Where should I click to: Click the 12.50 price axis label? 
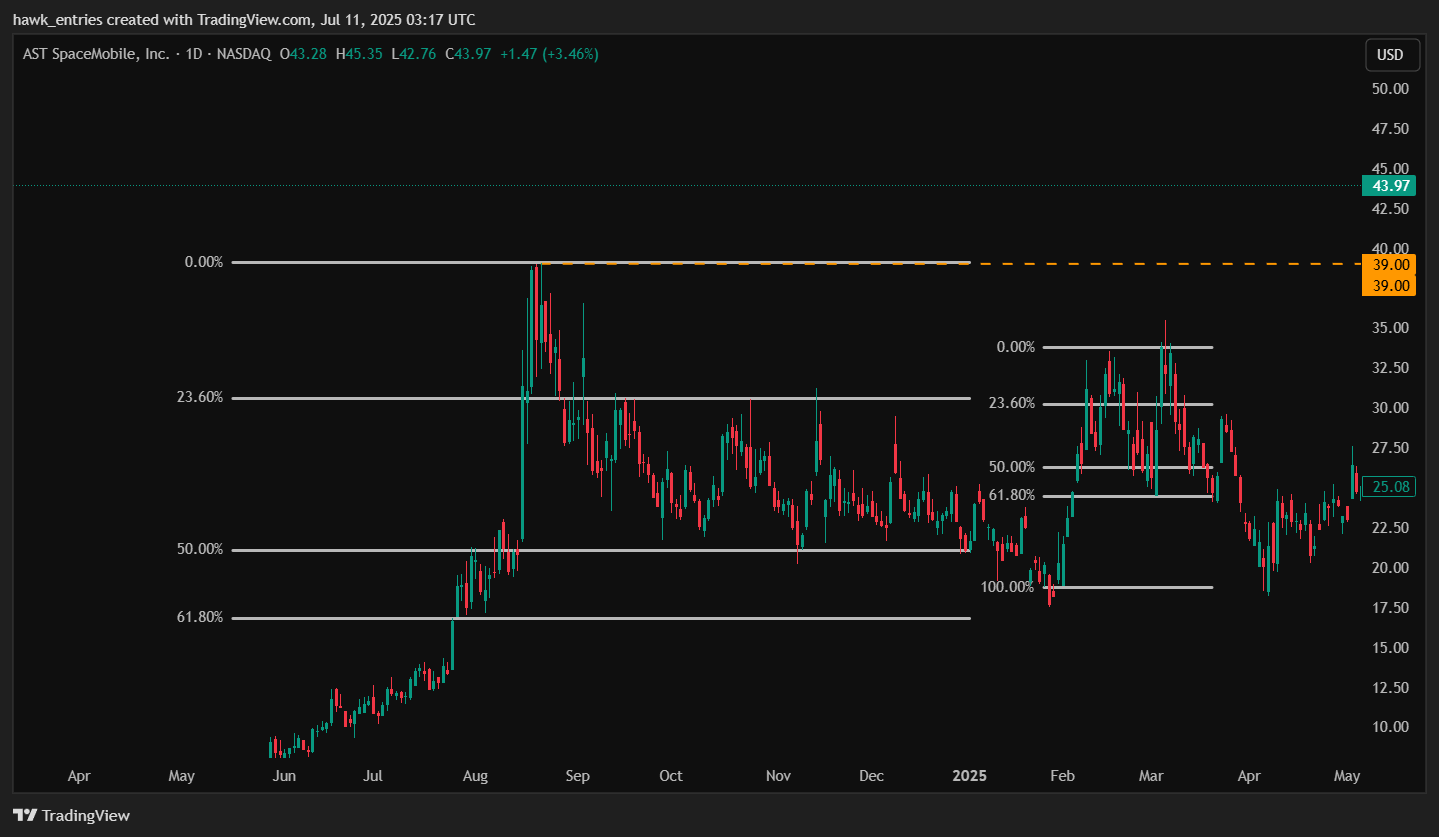1391,687
